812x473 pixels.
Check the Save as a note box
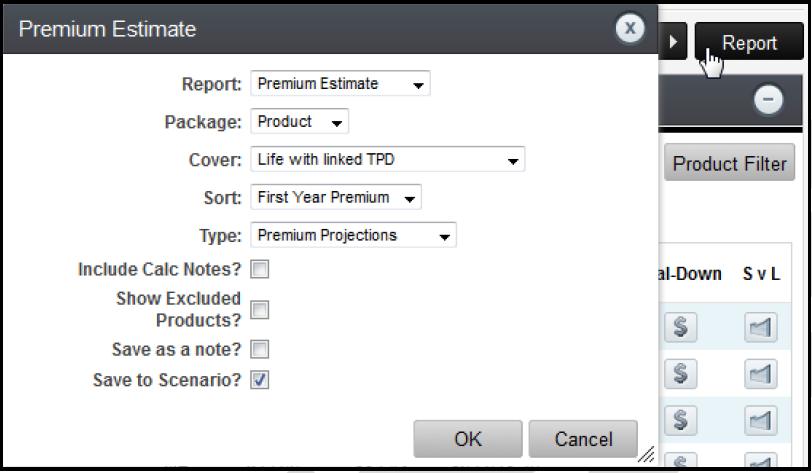pyautogui.click(x=259, y=349)
